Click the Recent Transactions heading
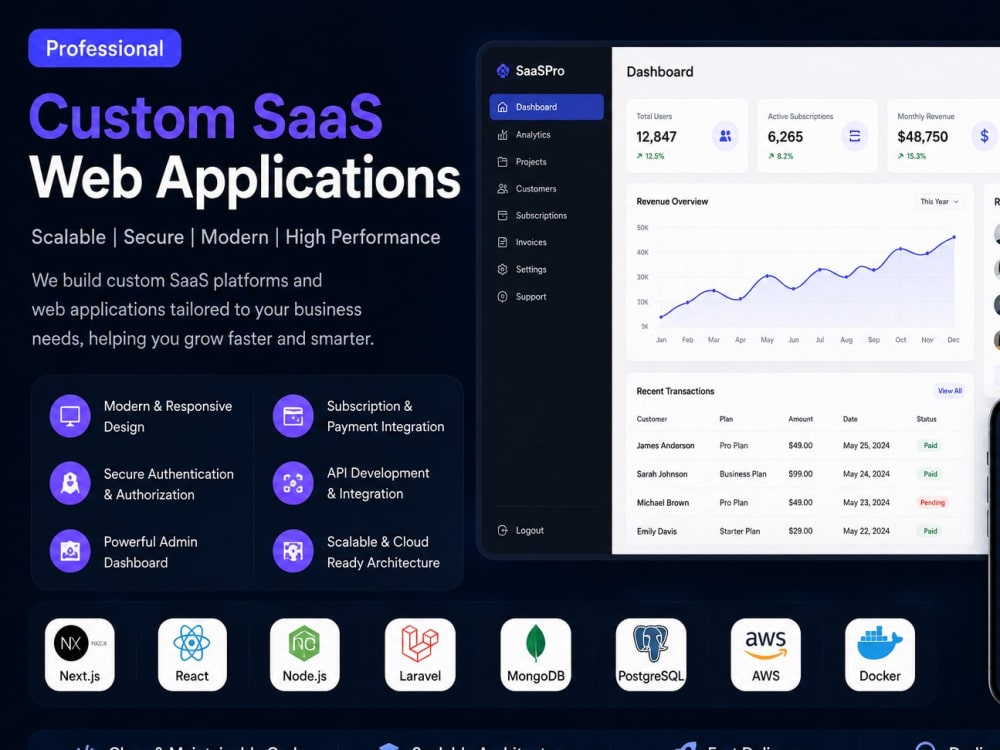The width and height of the screenshot is (1000, 750). coord(675,391)
